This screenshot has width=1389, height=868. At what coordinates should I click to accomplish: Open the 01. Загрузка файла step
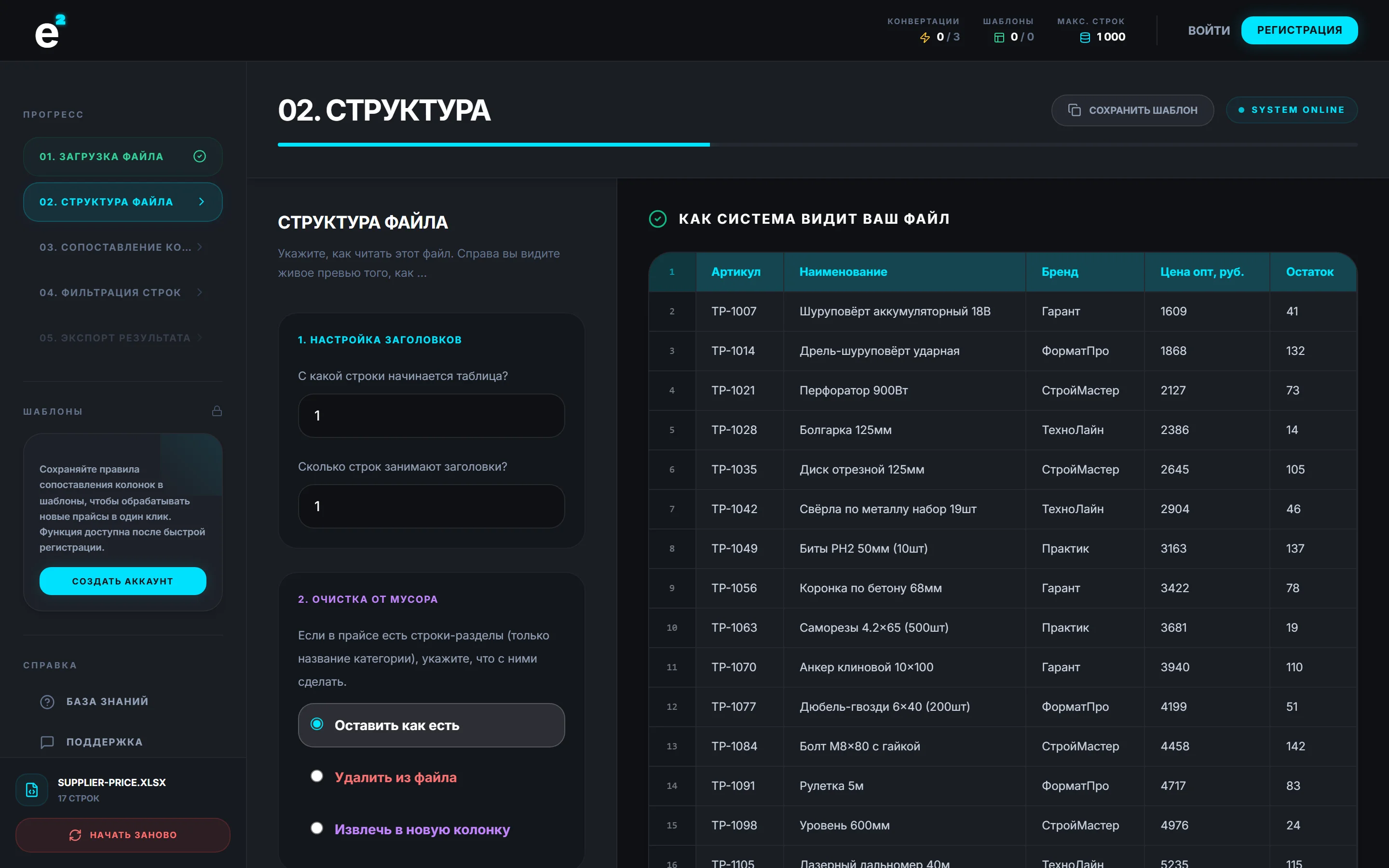click(x=123, y=156)
